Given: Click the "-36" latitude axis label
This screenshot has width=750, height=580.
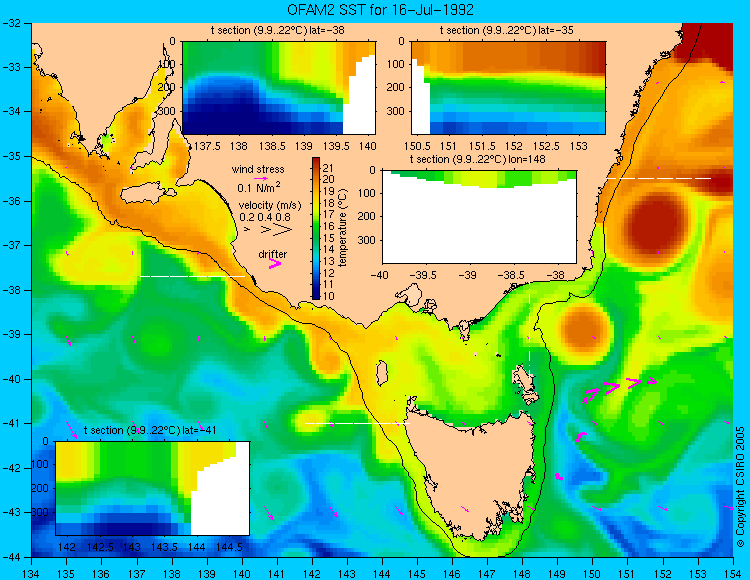Looking at the screenshot, I should pos(11,201).
